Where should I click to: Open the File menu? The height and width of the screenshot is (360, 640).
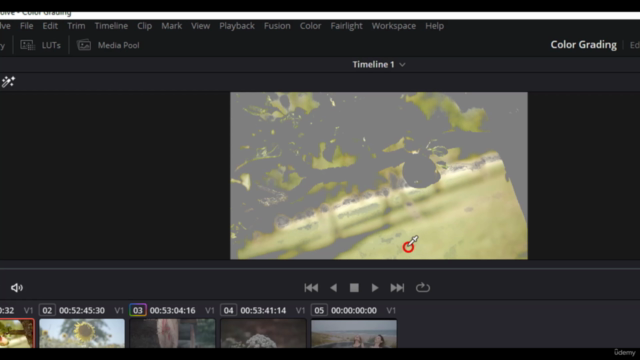[27, 26]
